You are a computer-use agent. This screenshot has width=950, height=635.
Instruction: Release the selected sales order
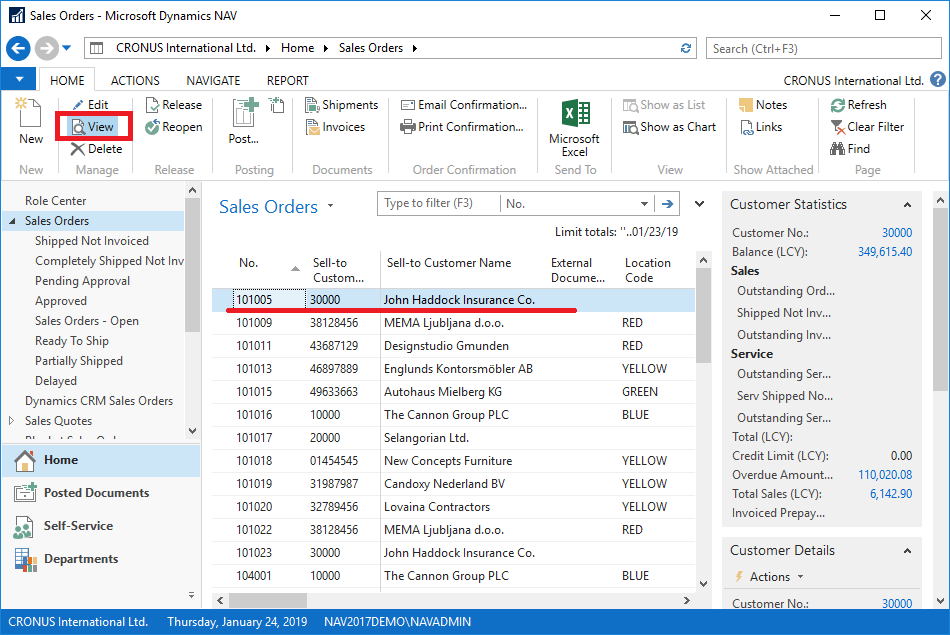coord(174,105)
